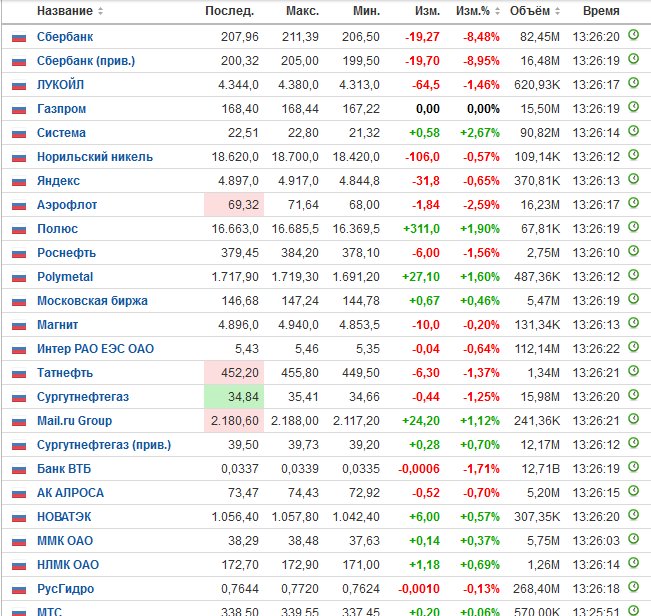Click the Russian flag icon beside Сургутнефтегаз
The height and width of the screenshot is (616, 651).
pyautogui.click(x=19, y=398)
